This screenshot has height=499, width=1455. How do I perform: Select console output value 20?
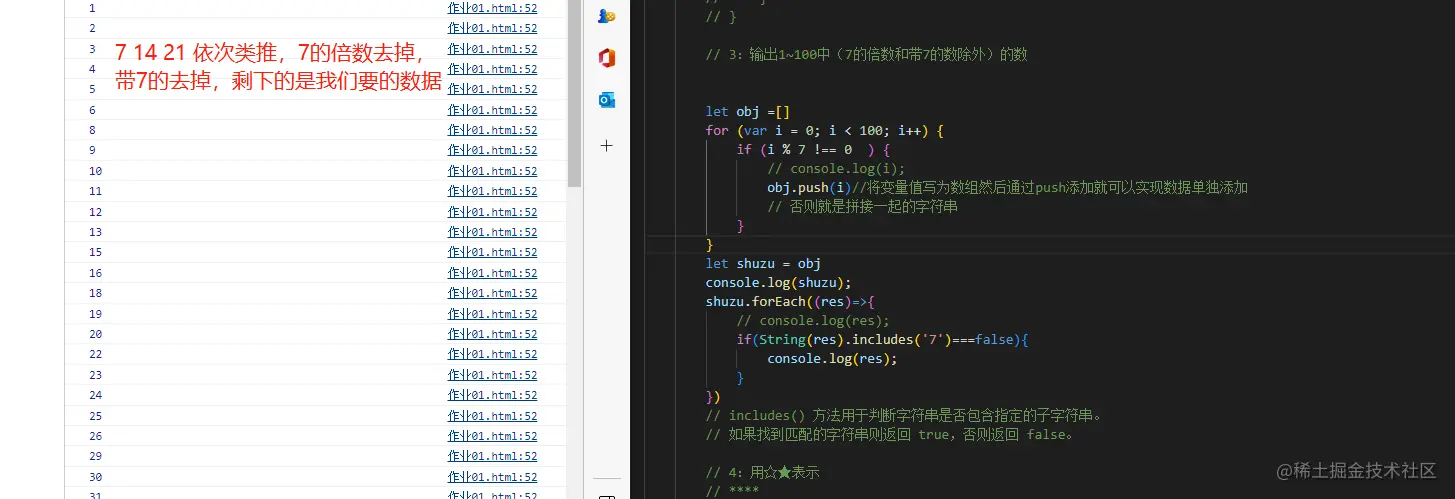coord(95,334)
